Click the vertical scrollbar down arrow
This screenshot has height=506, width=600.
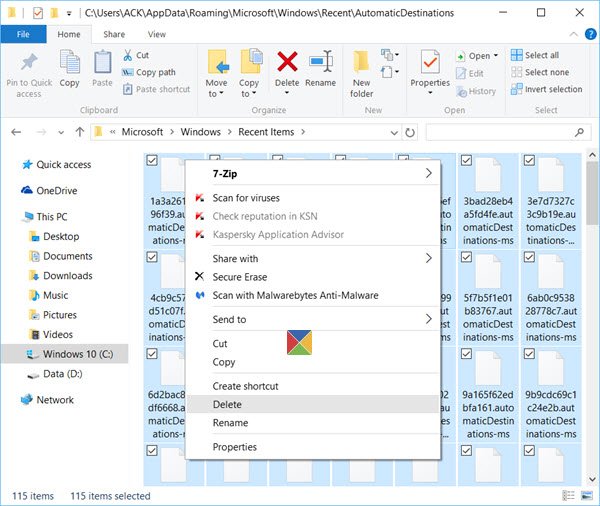point(592,479)
